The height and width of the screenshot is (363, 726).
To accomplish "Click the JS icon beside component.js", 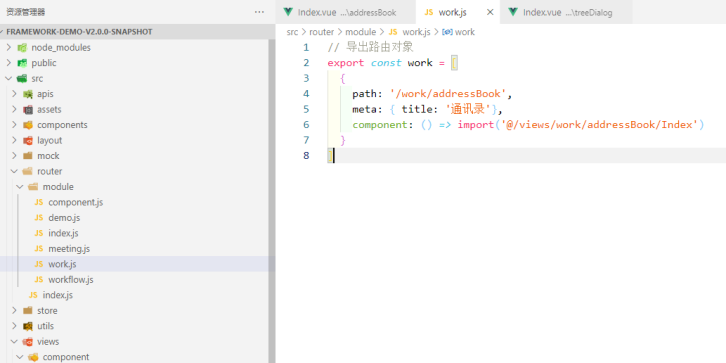I will (x=39, y=202).
